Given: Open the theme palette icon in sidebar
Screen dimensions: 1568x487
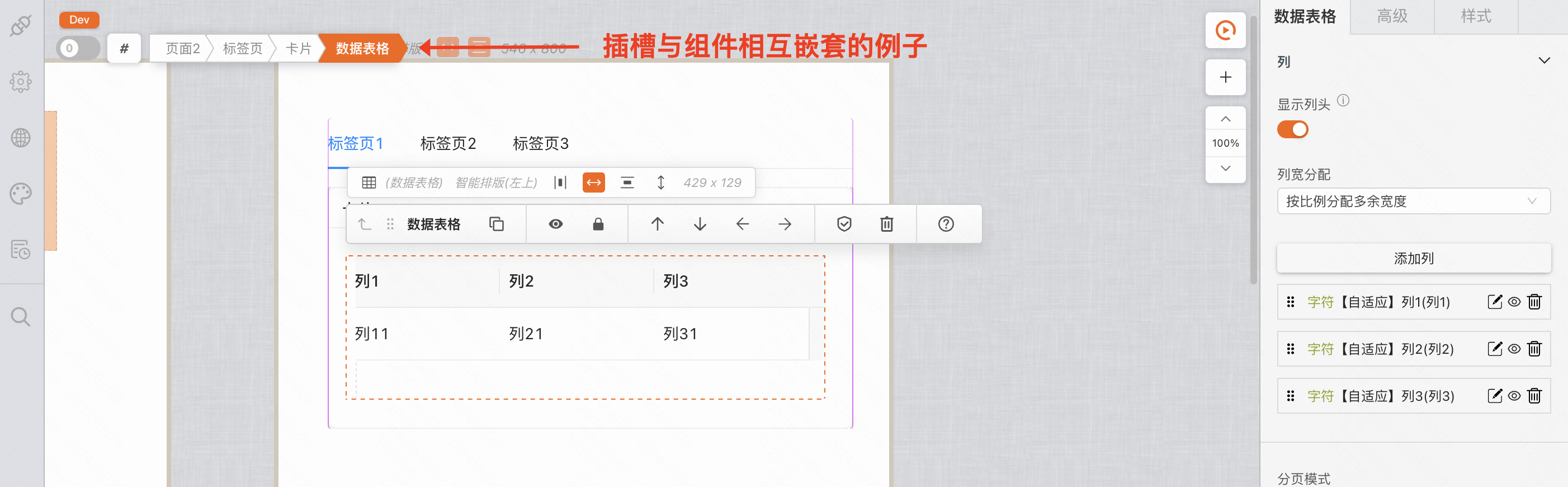Looking at the screenshot, I should pos(21,194).
